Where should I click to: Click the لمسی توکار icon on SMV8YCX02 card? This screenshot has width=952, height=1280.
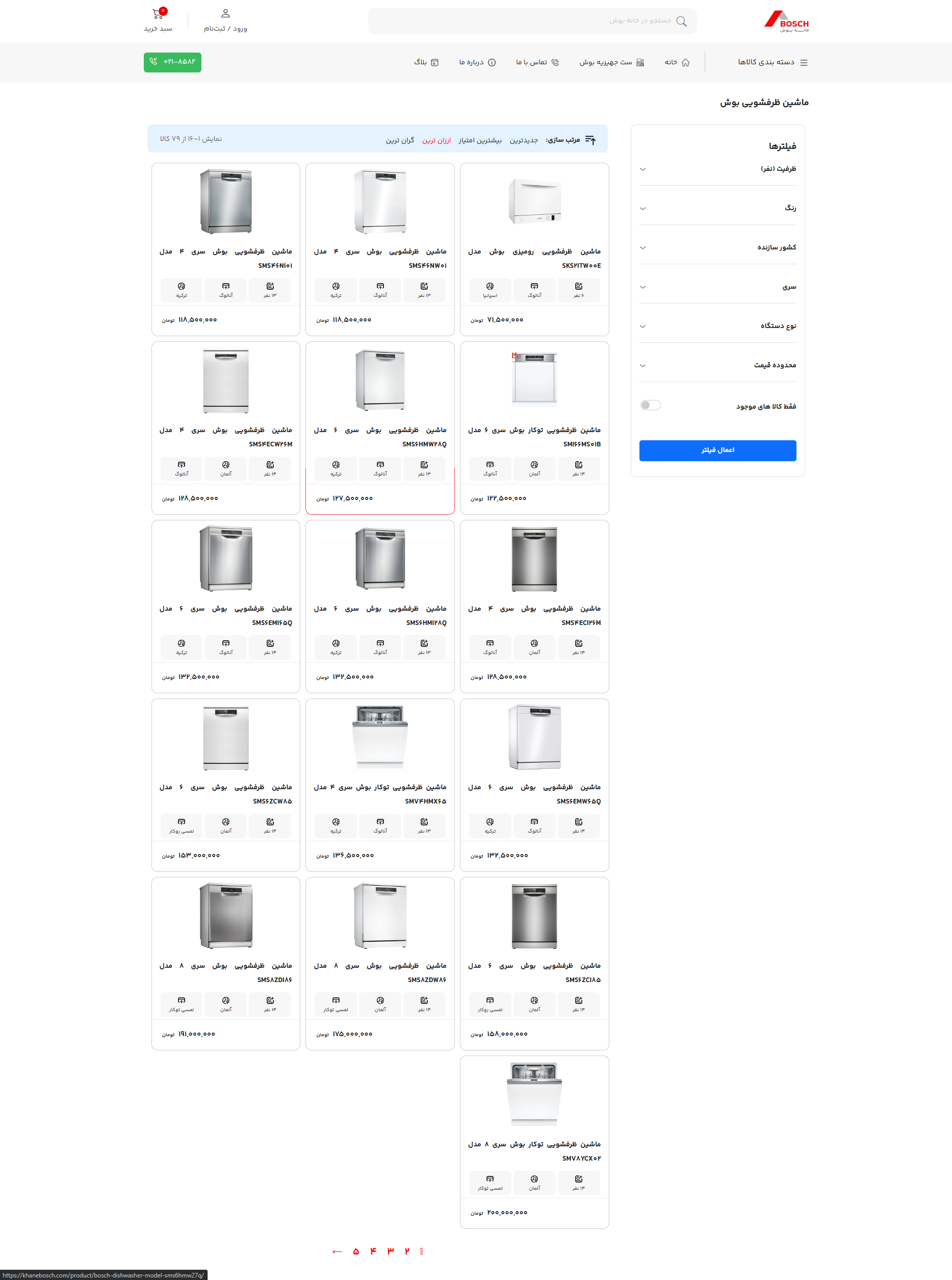click(490, 1178)
